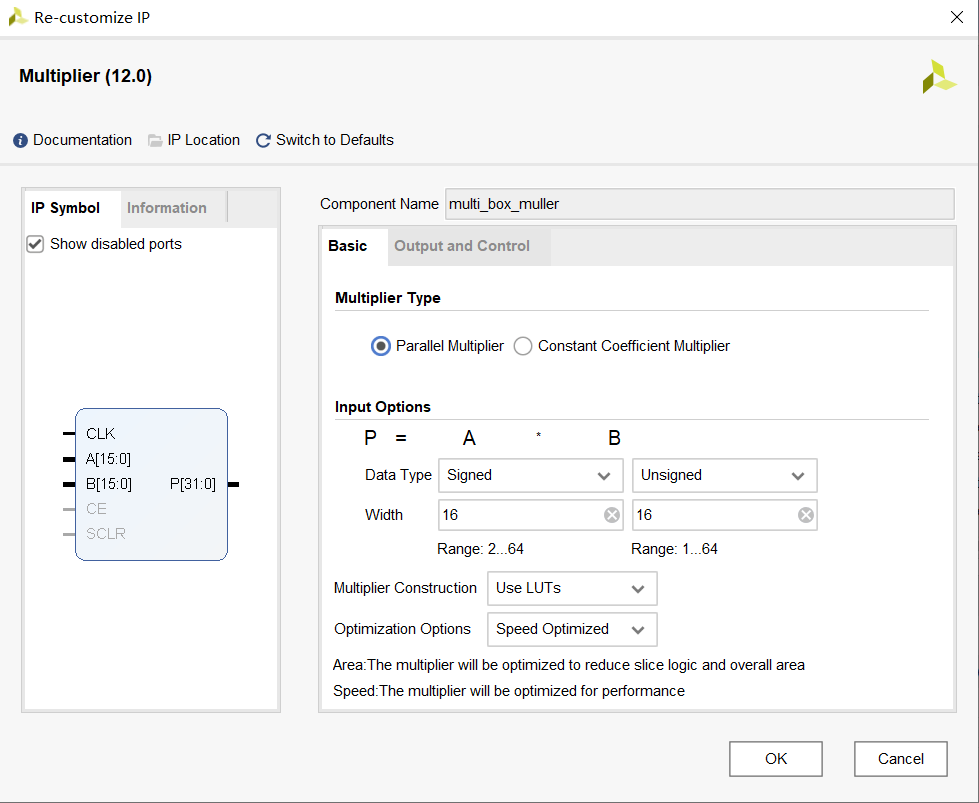979x803 pixels.
Task: Clear the B width field with X icon
Action: tap(805, 515)
